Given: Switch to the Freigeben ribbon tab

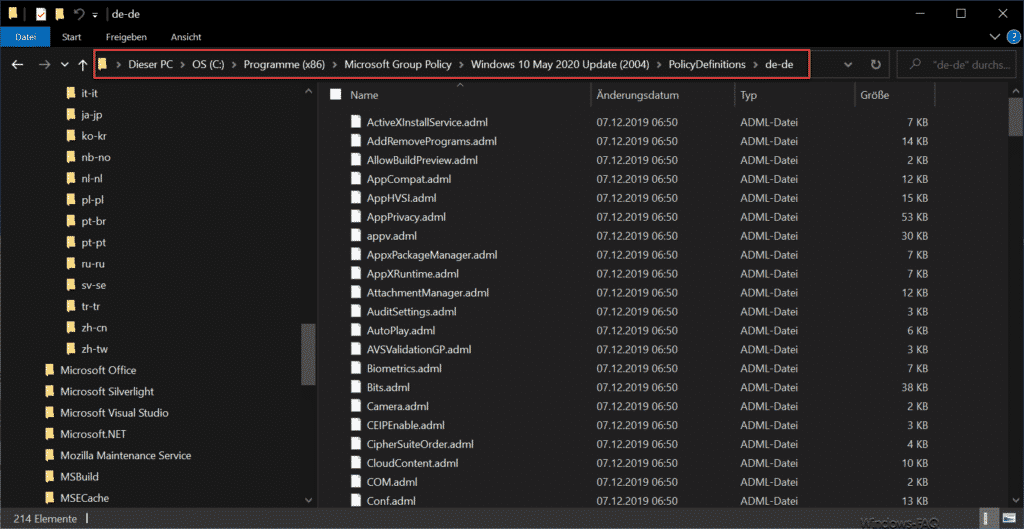Looking at the screenshot, I should click(125, 37).
